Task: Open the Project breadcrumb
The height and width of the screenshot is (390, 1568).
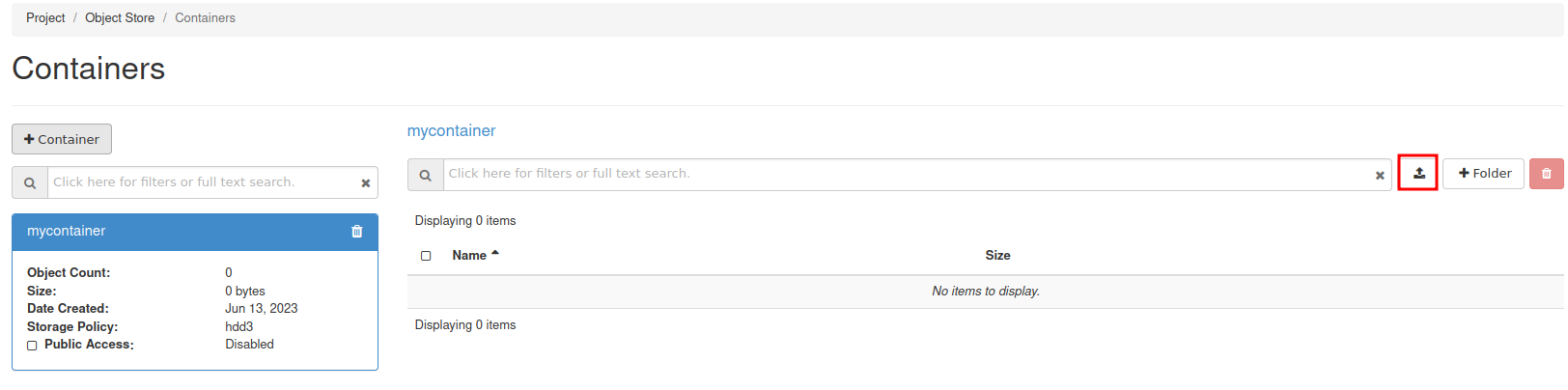Action: pyautogui.click(x=45, y=18)
